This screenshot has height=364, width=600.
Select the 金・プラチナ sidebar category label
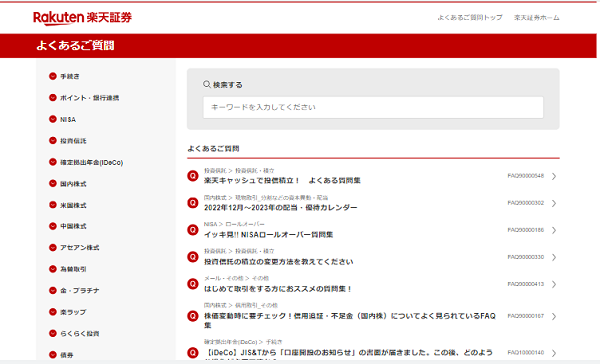tap(80, 291)
